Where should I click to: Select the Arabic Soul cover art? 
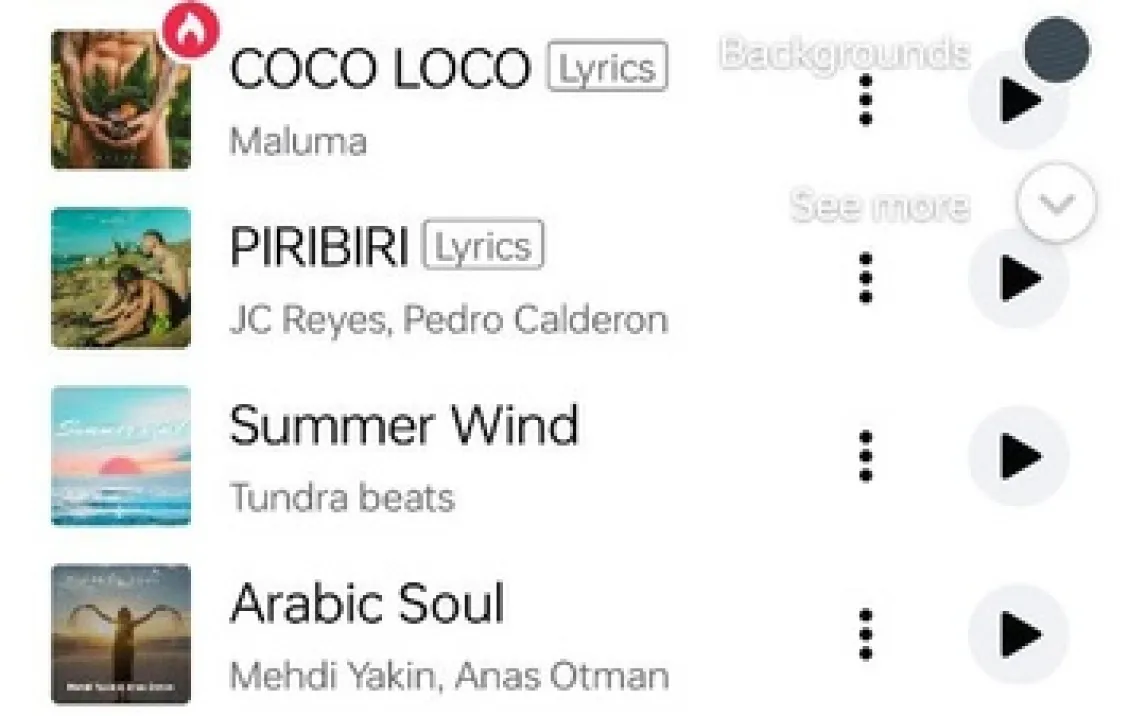click(x=121, y=634)
